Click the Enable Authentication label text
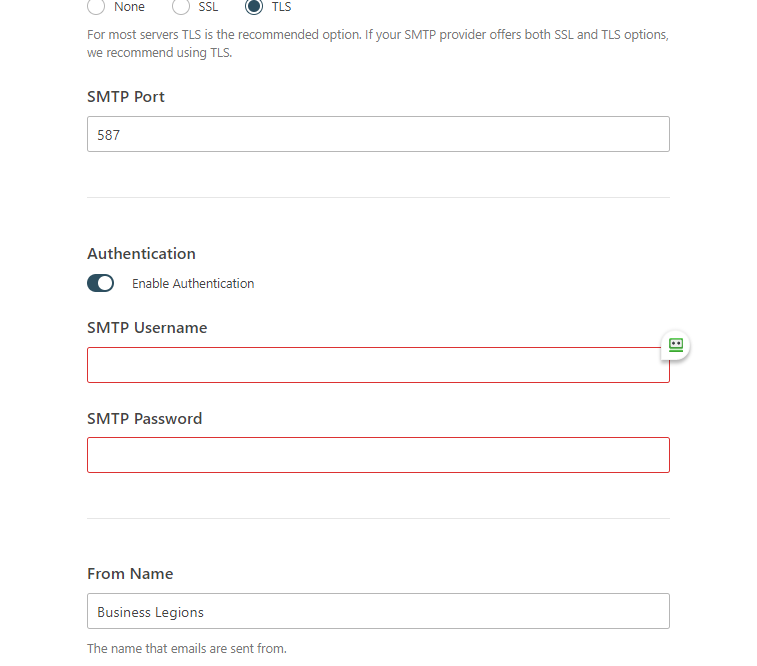Screen dimensions: 757x666 click(193, 284)
